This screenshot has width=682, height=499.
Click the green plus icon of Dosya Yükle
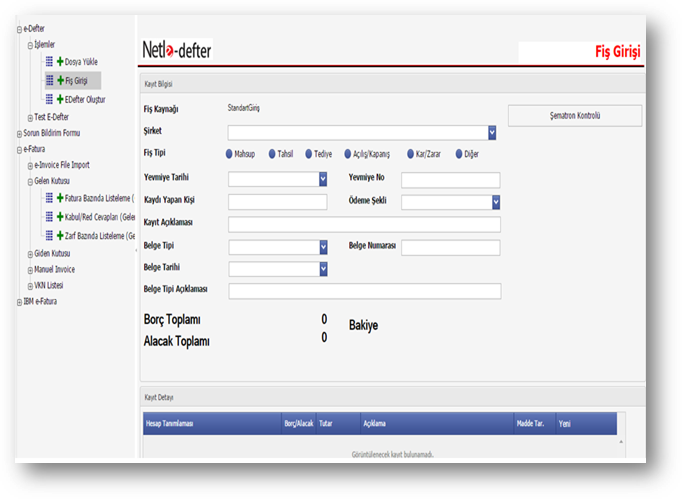60,61
